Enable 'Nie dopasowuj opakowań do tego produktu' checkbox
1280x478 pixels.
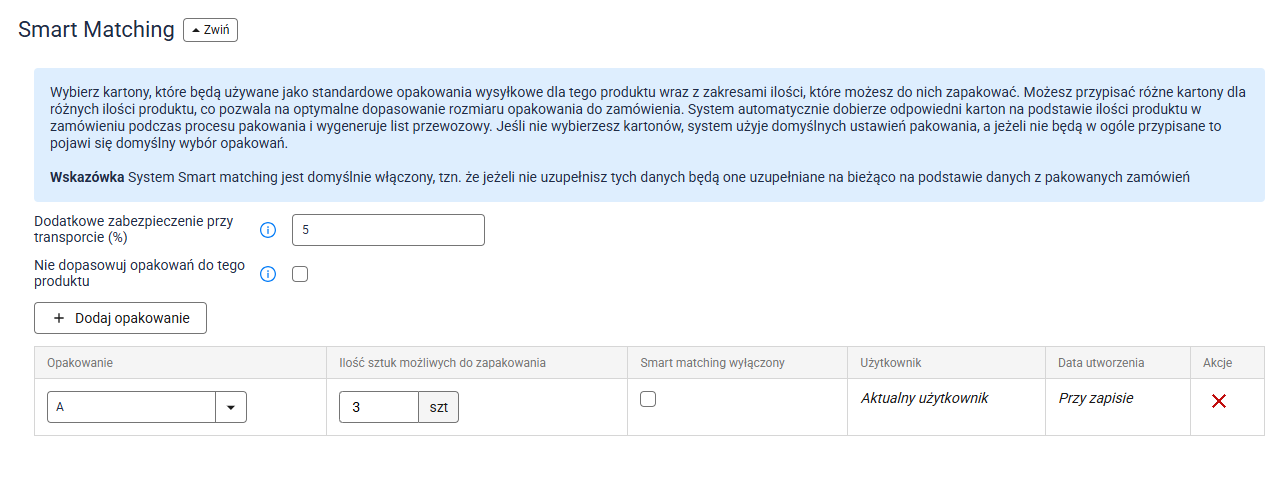pyautogui.click(x=300, y=274)
